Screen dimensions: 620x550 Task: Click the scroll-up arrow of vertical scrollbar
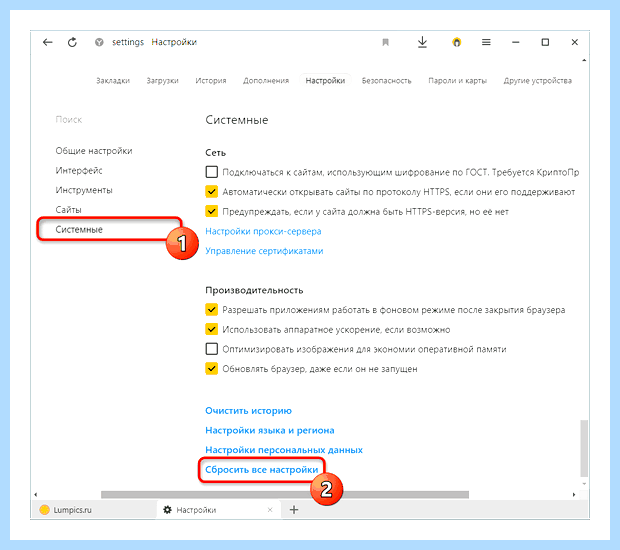coord(584,60)
